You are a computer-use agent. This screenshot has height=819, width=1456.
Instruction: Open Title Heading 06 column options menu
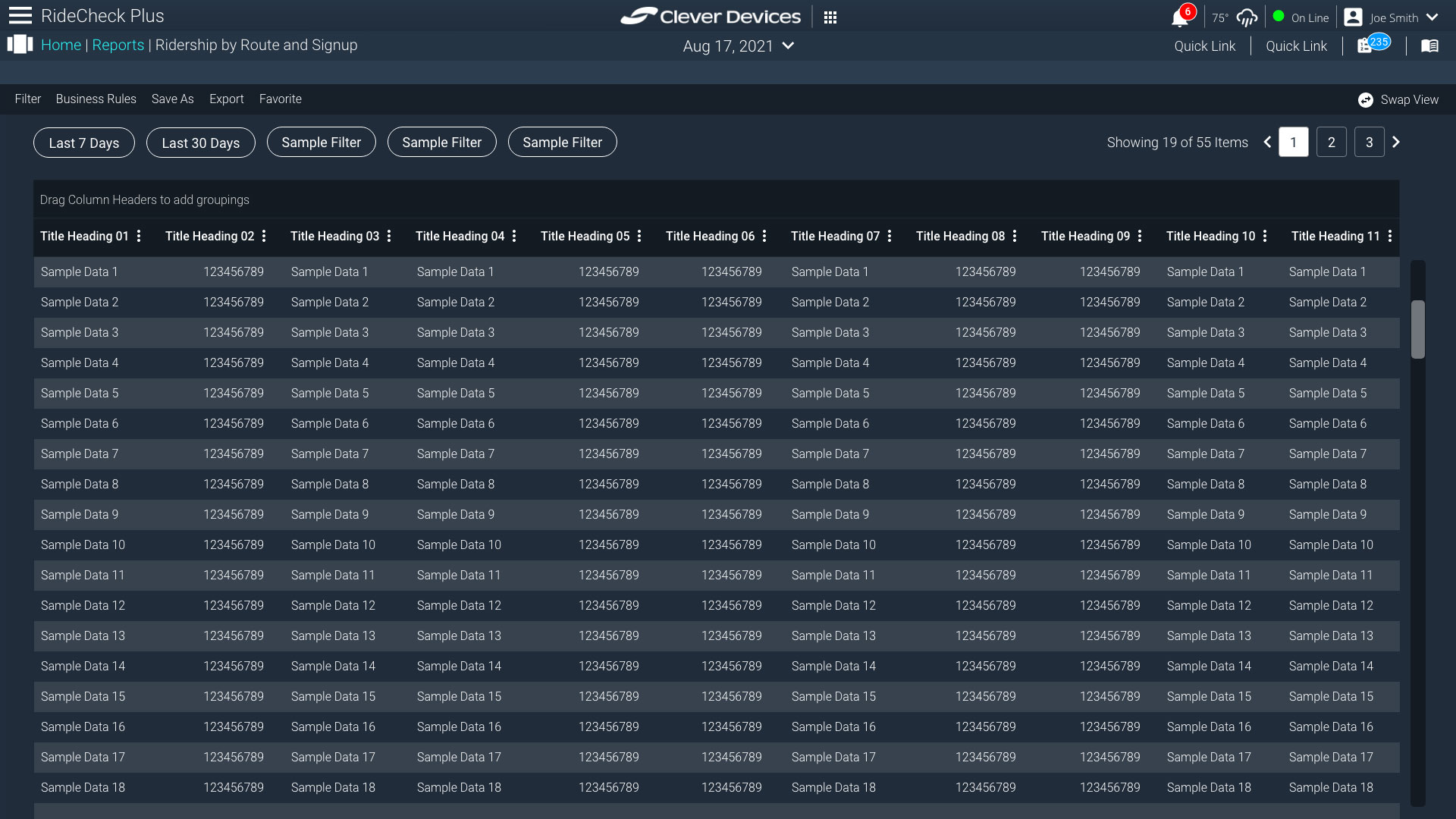[764, 237]
